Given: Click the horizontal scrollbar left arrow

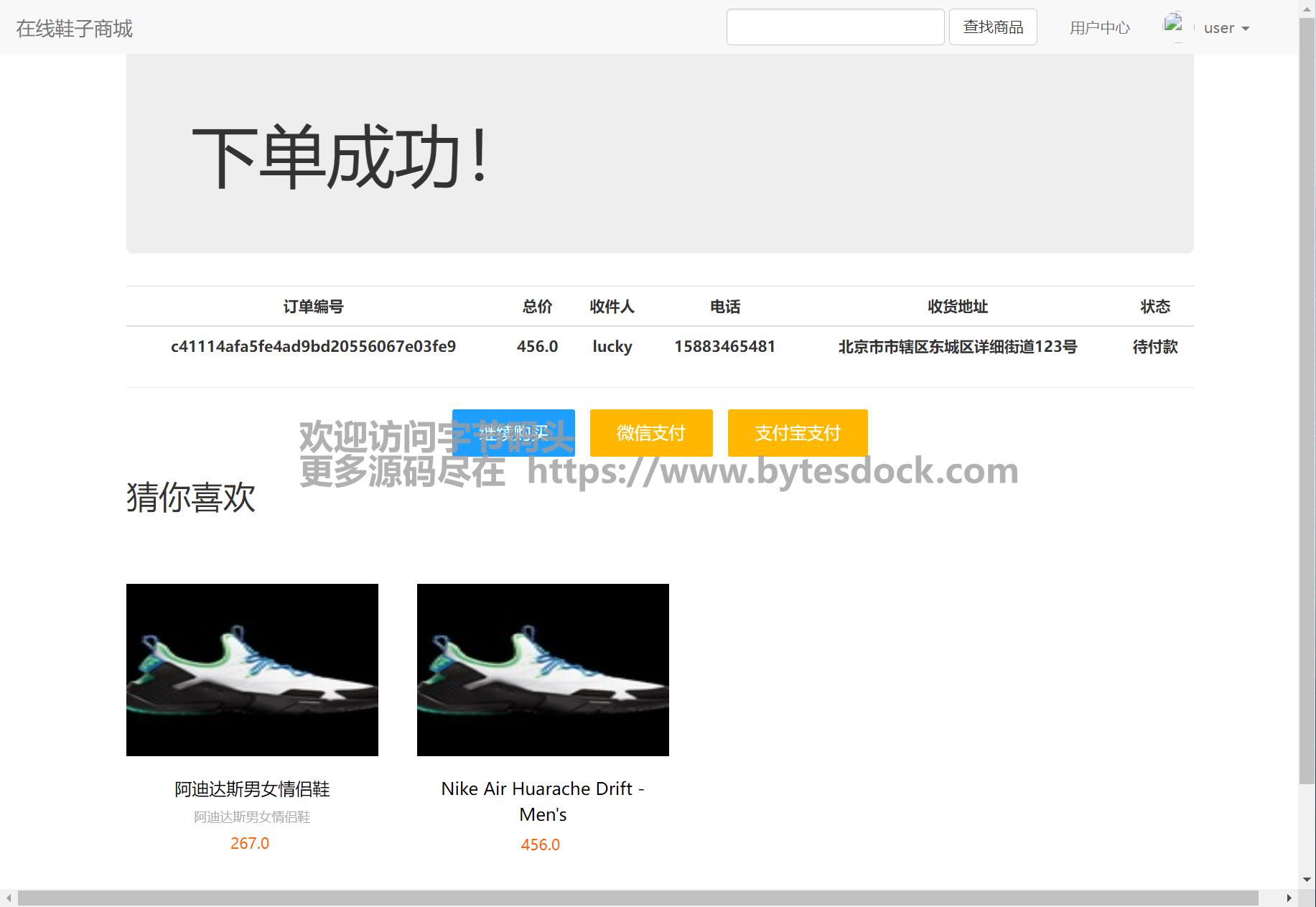Looking at the screenshot, I should (x=8, y=898).
